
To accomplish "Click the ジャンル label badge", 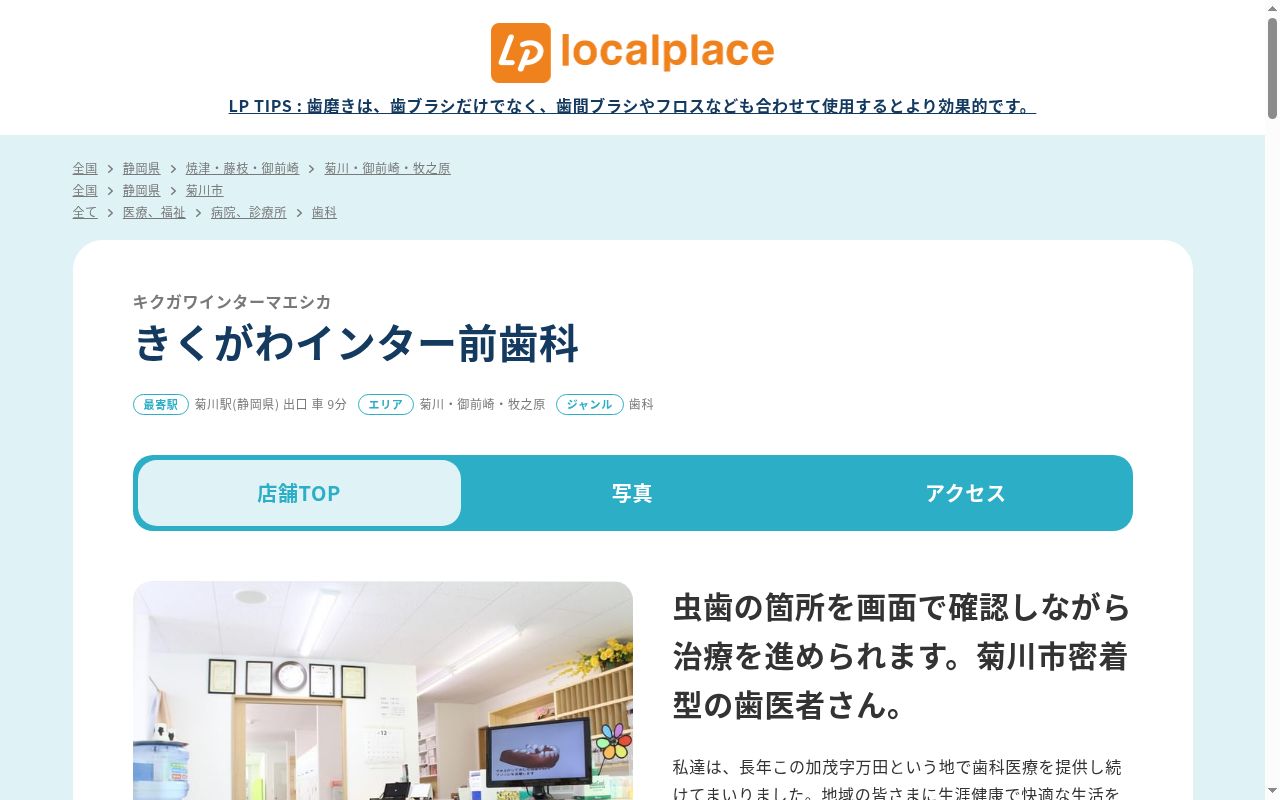I will (x=590, y=404).
